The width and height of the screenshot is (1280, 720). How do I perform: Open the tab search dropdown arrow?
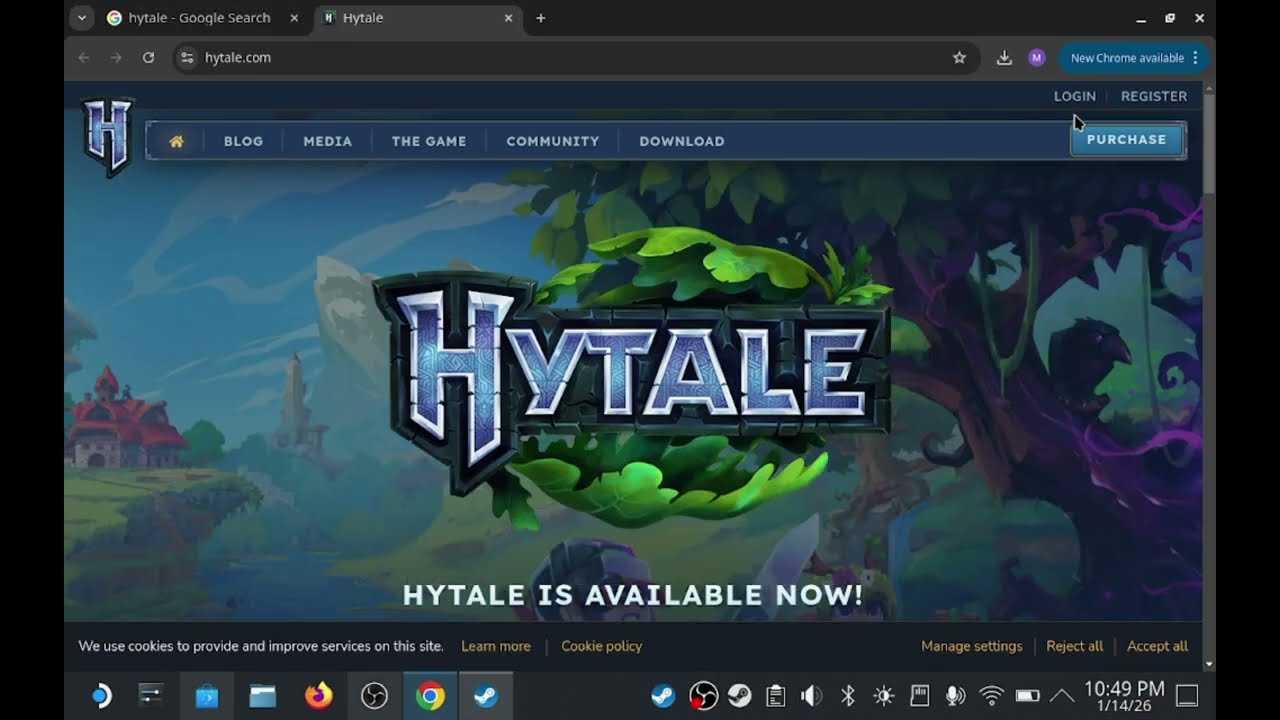click(82, 18)
